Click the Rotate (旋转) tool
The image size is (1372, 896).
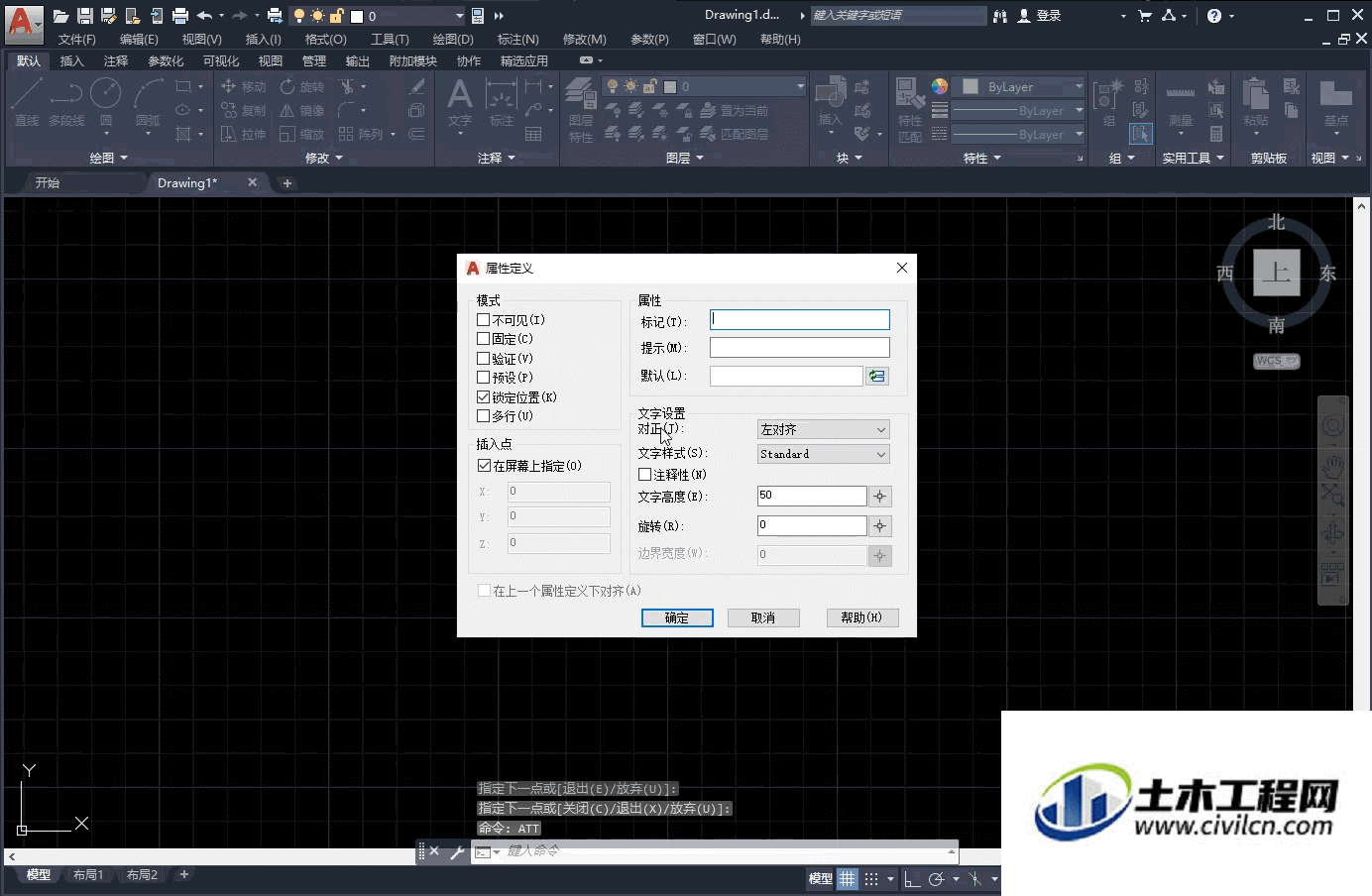click(302, 86)
